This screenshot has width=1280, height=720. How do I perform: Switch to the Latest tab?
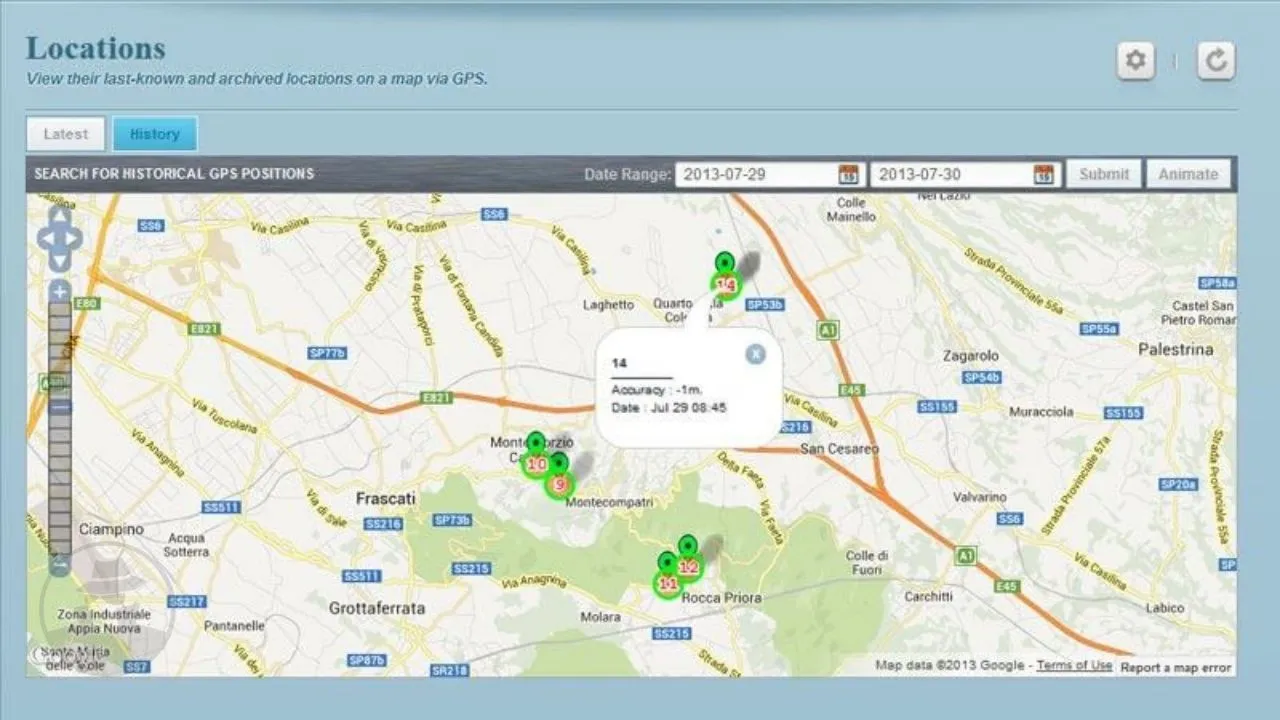[x=66, y=134]
